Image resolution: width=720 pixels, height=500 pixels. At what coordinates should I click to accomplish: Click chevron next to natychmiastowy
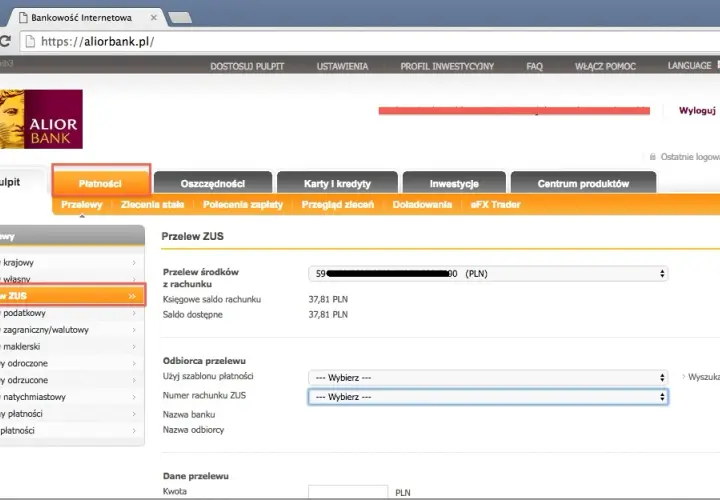coord(134,397)
